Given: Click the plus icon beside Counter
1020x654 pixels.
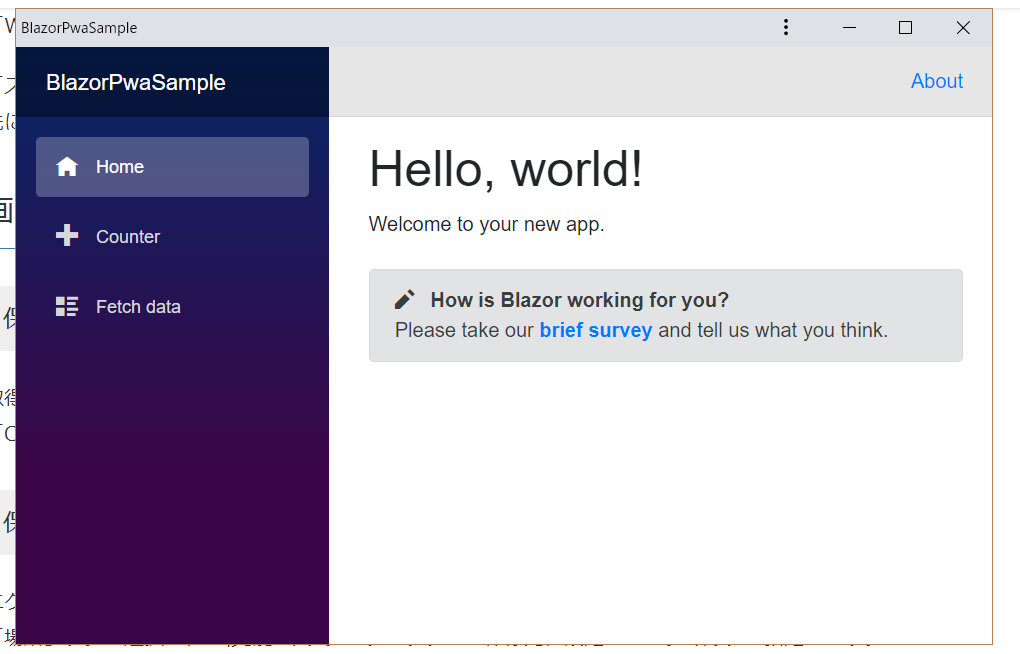Looking at the screenshot, I should pos(67,236).
